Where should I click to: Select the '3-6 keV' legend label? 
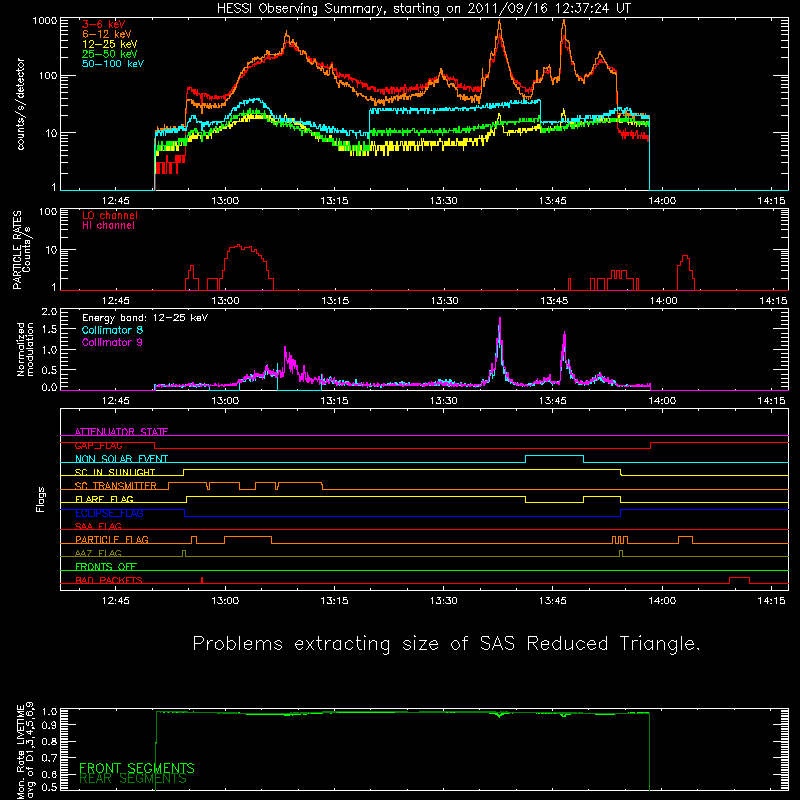click(104, 24)
